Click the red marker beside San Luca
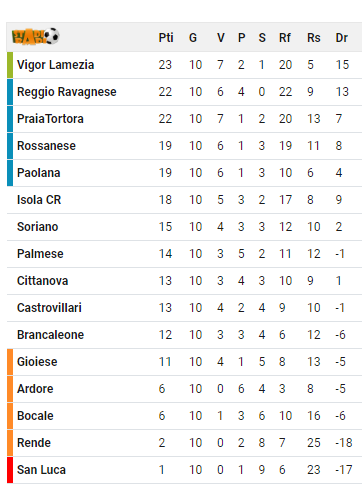This screenshot has width=362, height=496. 10,470
